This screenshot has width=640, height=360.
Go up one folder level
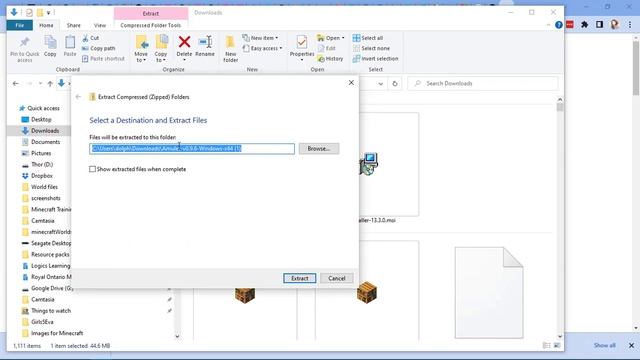[50, 84]
